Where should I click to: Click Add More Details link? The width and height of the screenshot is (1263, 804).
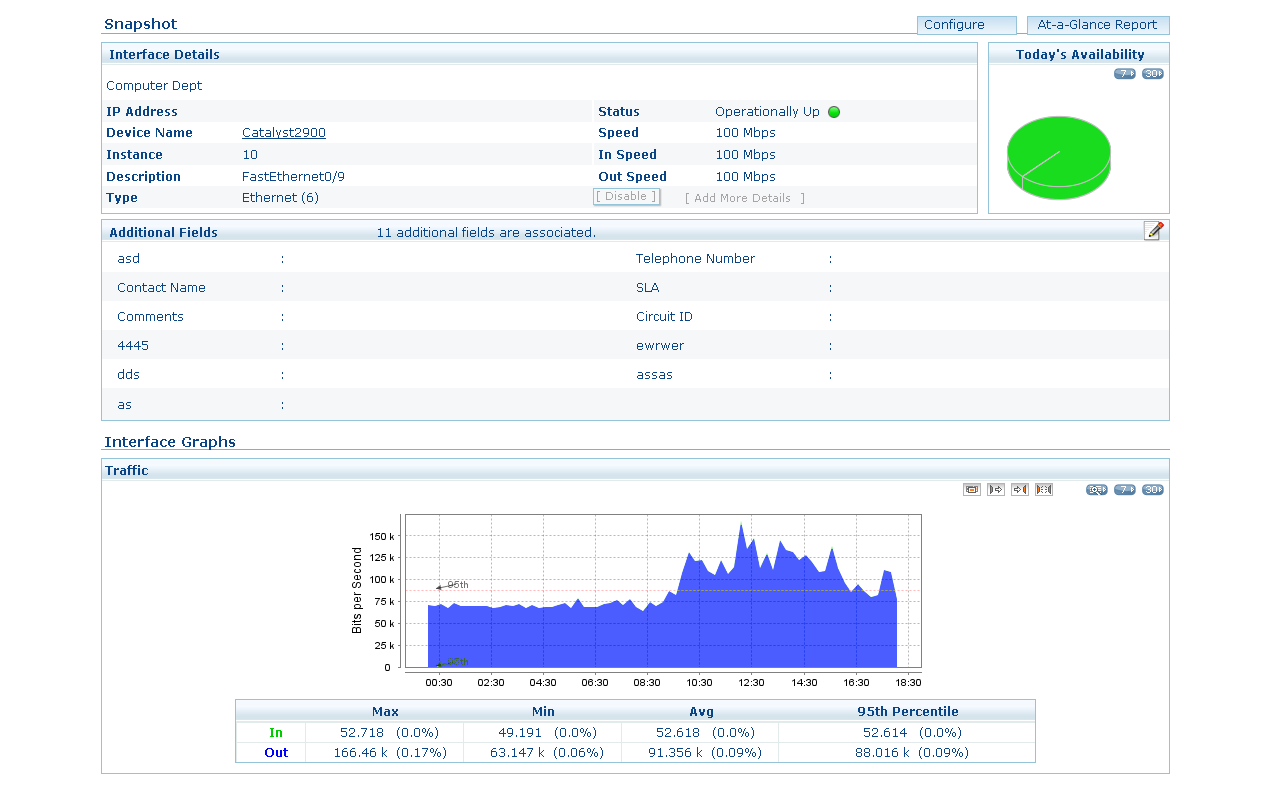[x=744, y=198]
